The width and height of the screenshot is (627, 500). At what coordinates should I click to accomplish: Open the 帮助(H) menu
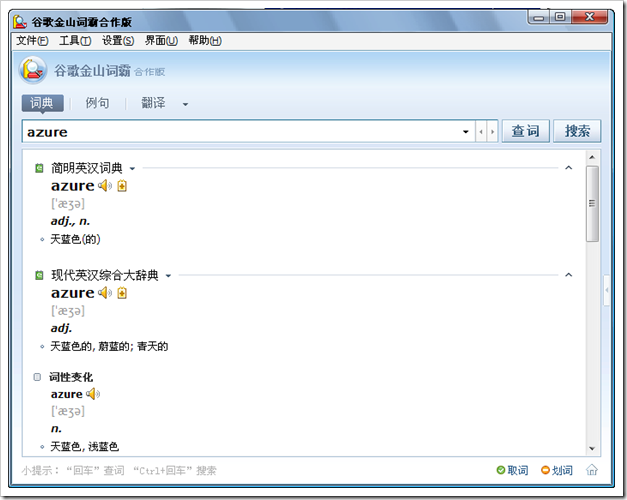205,40
